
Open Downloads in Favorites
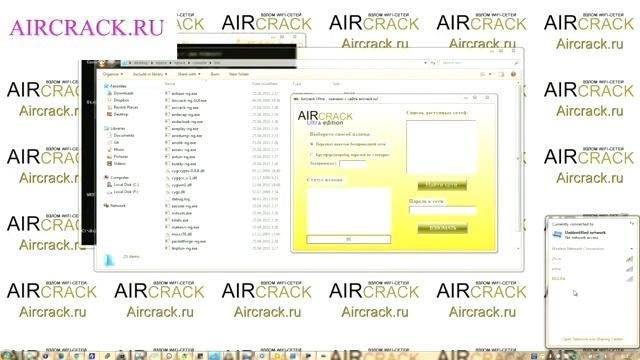point(123,93)
